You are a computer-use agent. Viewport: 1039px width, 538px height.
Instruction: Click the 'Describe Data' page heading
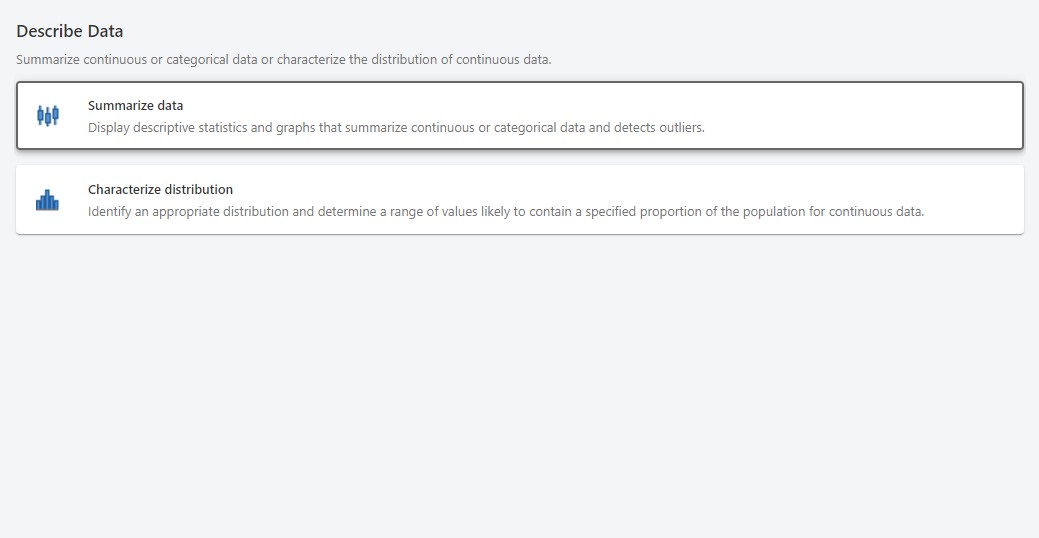pyautogui.click(x=70, y=31)
